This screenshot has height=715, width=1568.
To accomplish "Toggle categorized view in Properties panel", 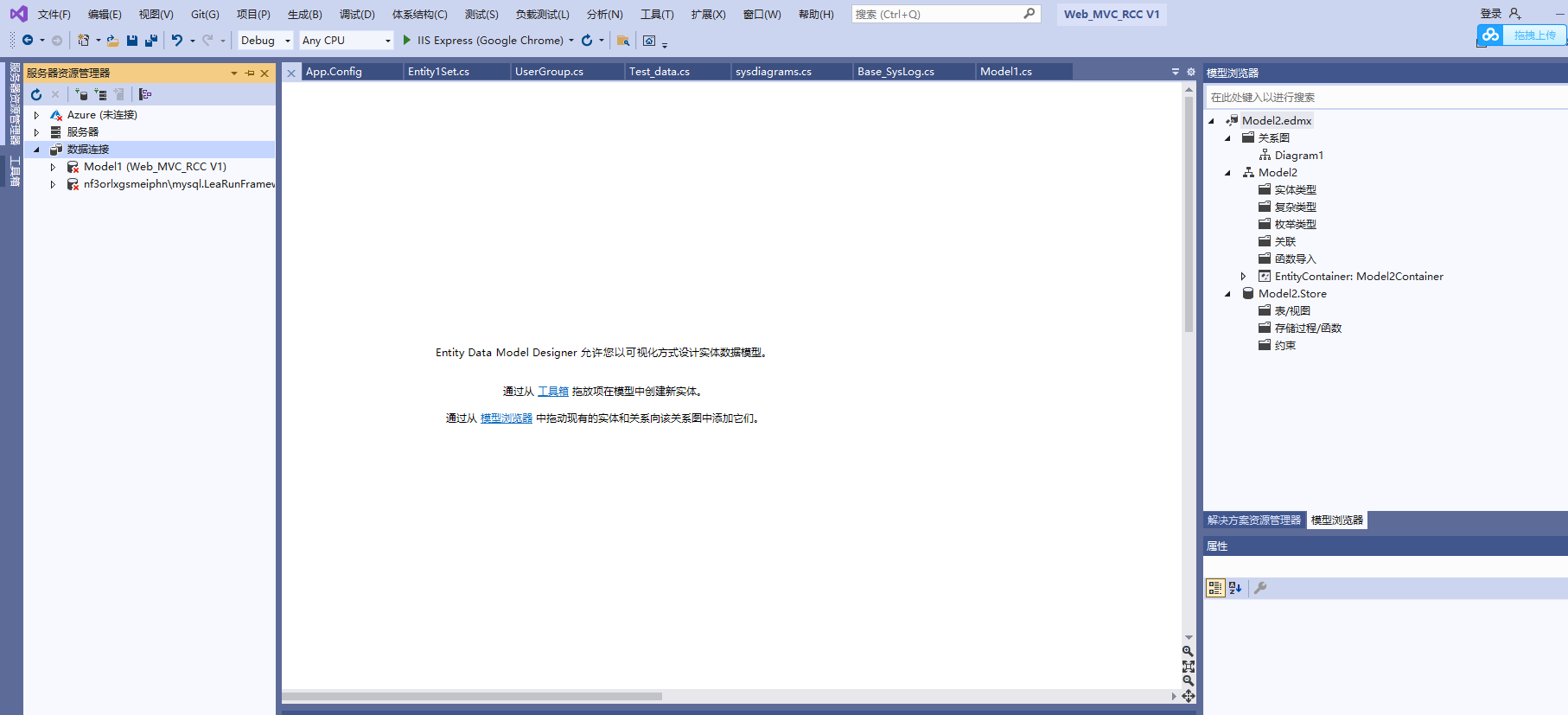I will tap(1215, 588).
